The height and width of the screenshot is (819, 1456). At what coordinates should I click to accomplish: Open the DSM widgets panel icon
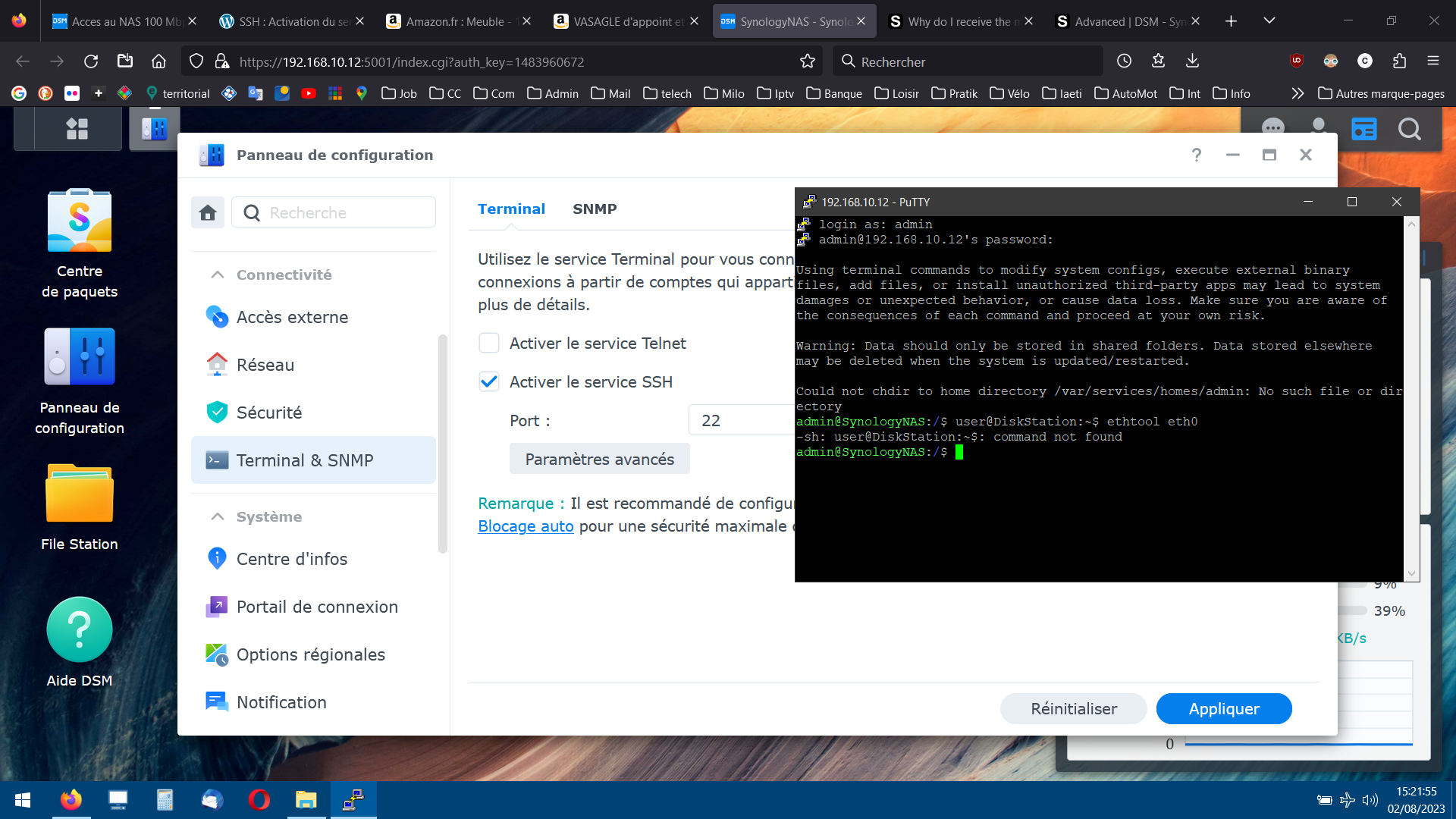(x=1363, y=129)
